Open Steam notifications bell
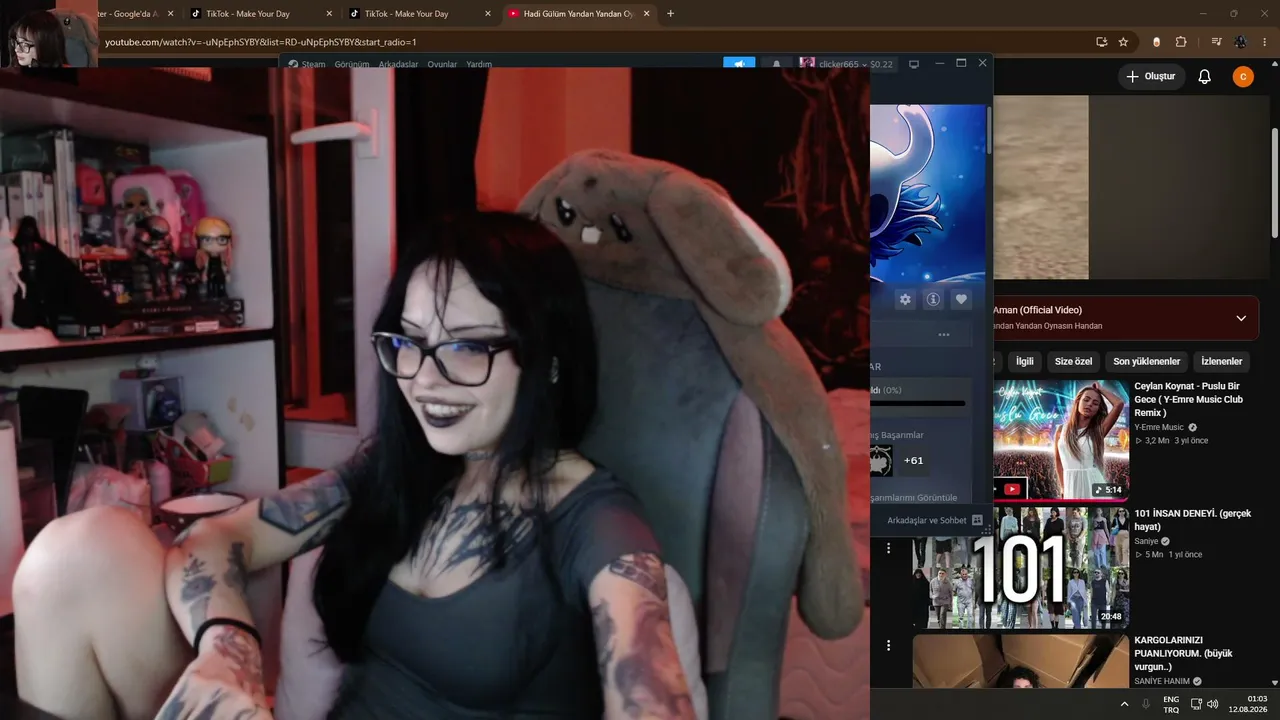Image resolution: width=1280 pixels, height=720 pixels. click(x=777, y=64)
